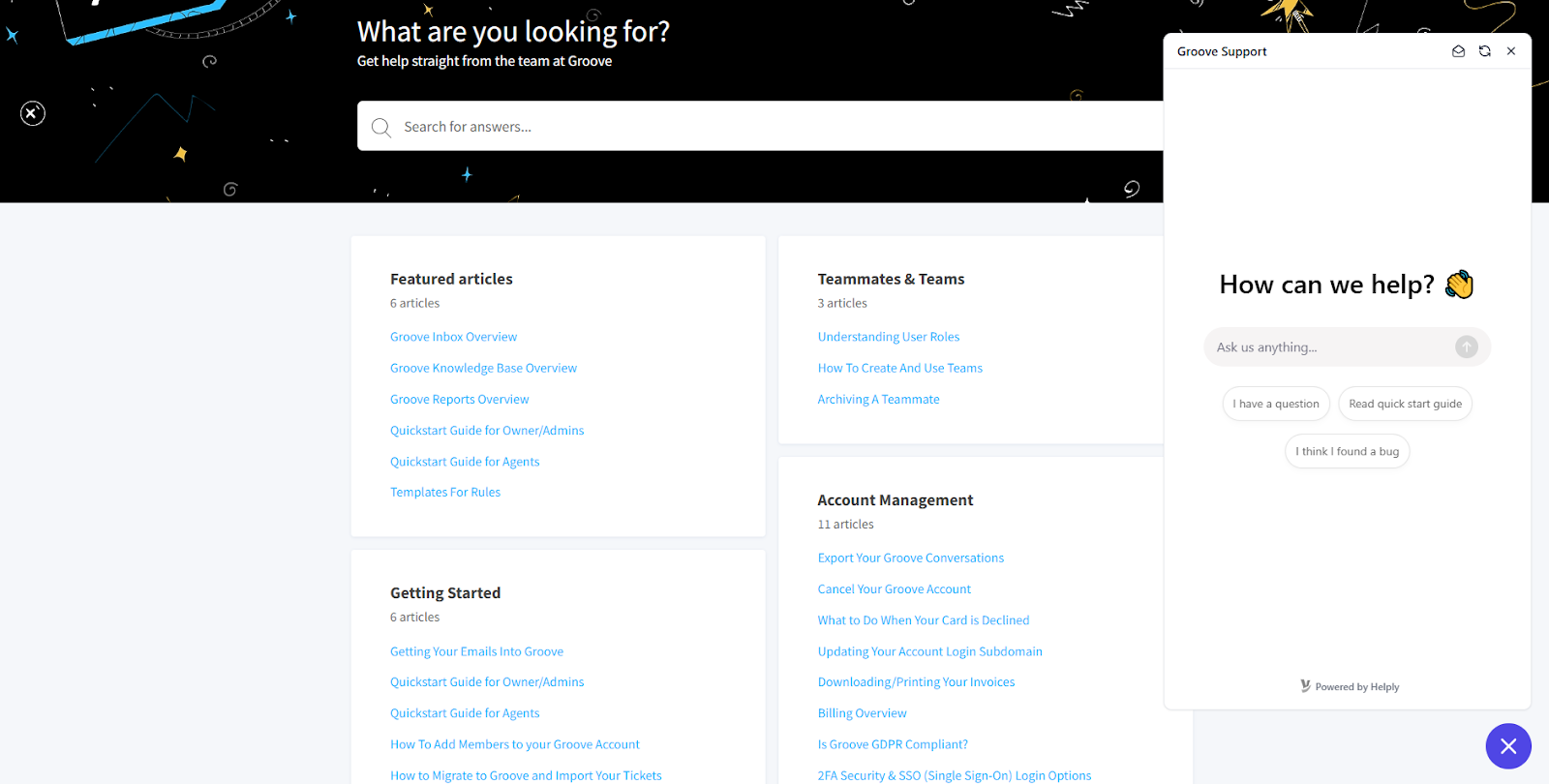Open Groove Knowledge Base Overview article
Image resolution: width=1549 pixels, height=784 pixels.
coord(483,368)
